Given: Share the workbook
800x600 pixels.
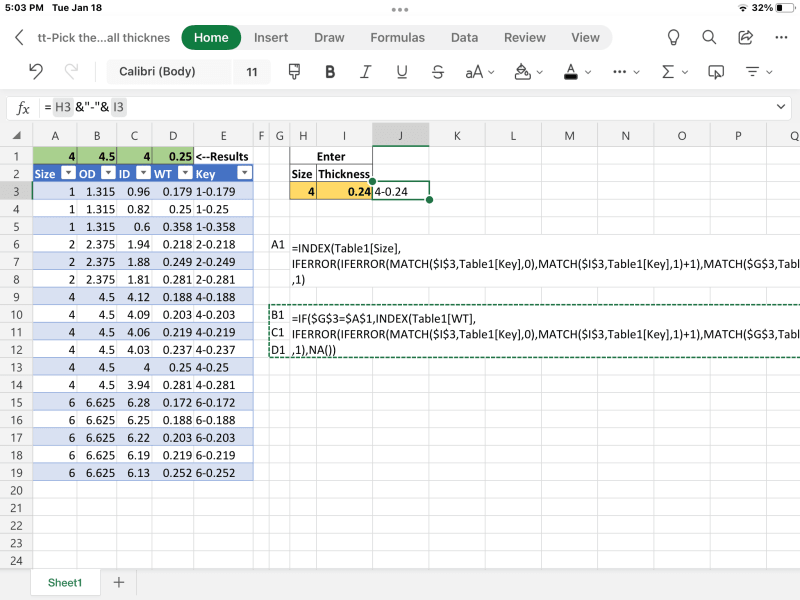Looking at the screenshot, I should point(745,37).
